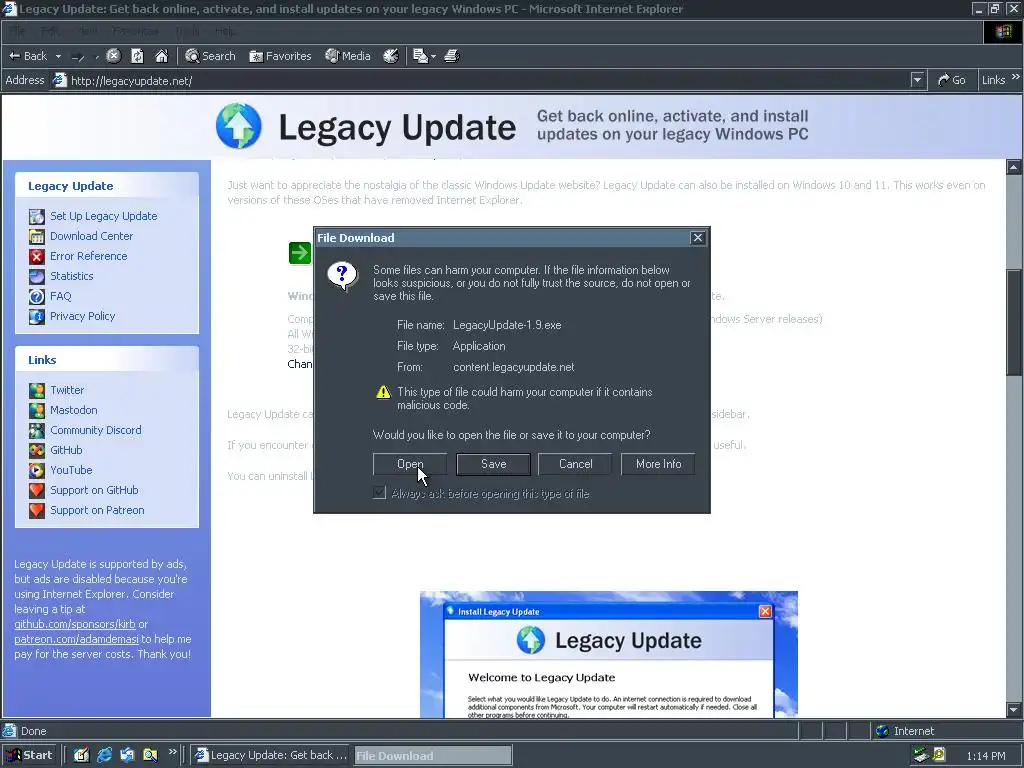Open the patreon.com/adamdemasi link
This screenshot has width=1024, height=768.
(x=76, y=639)
